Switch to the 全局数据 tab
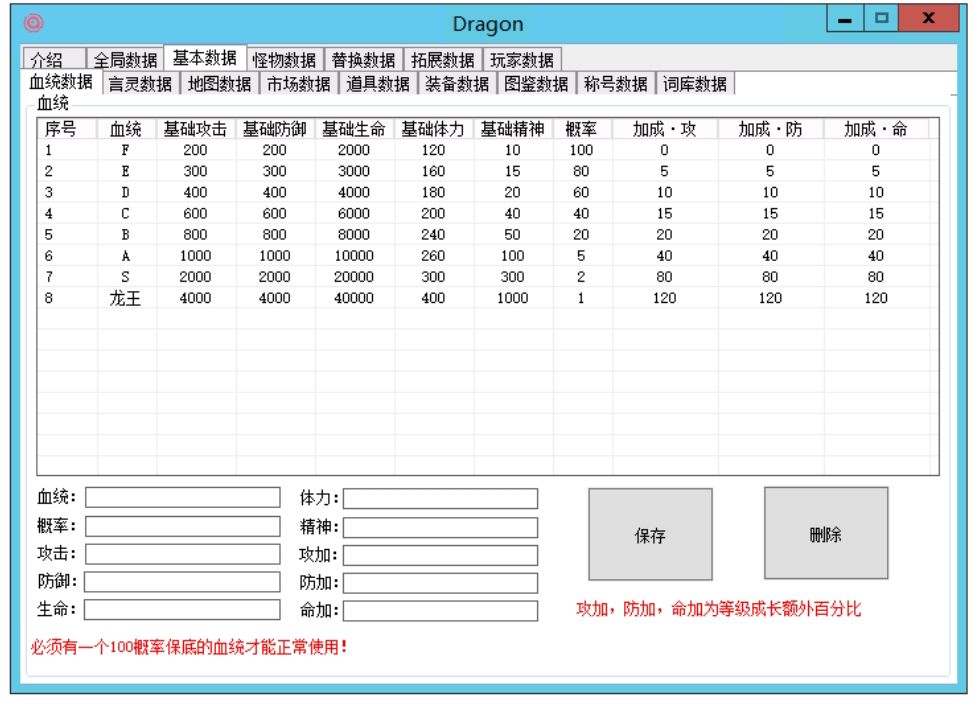 point(125,60)
